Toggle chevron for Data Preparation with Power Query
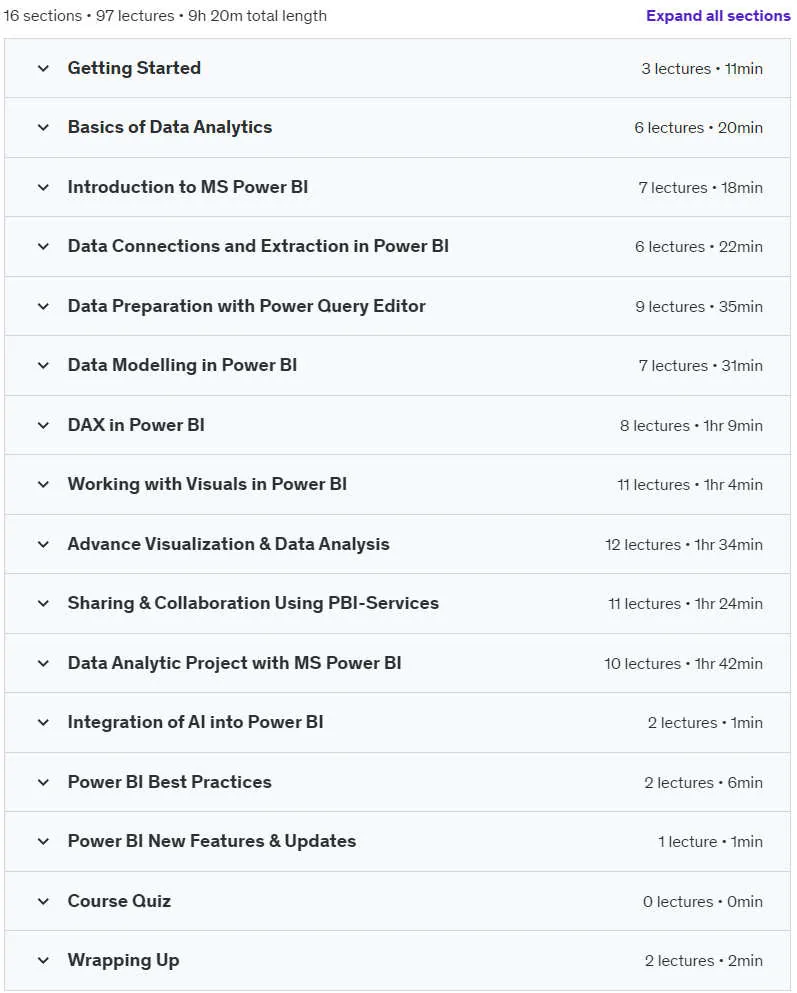This screenshot has height=993, width=797. tap(43, 307)
